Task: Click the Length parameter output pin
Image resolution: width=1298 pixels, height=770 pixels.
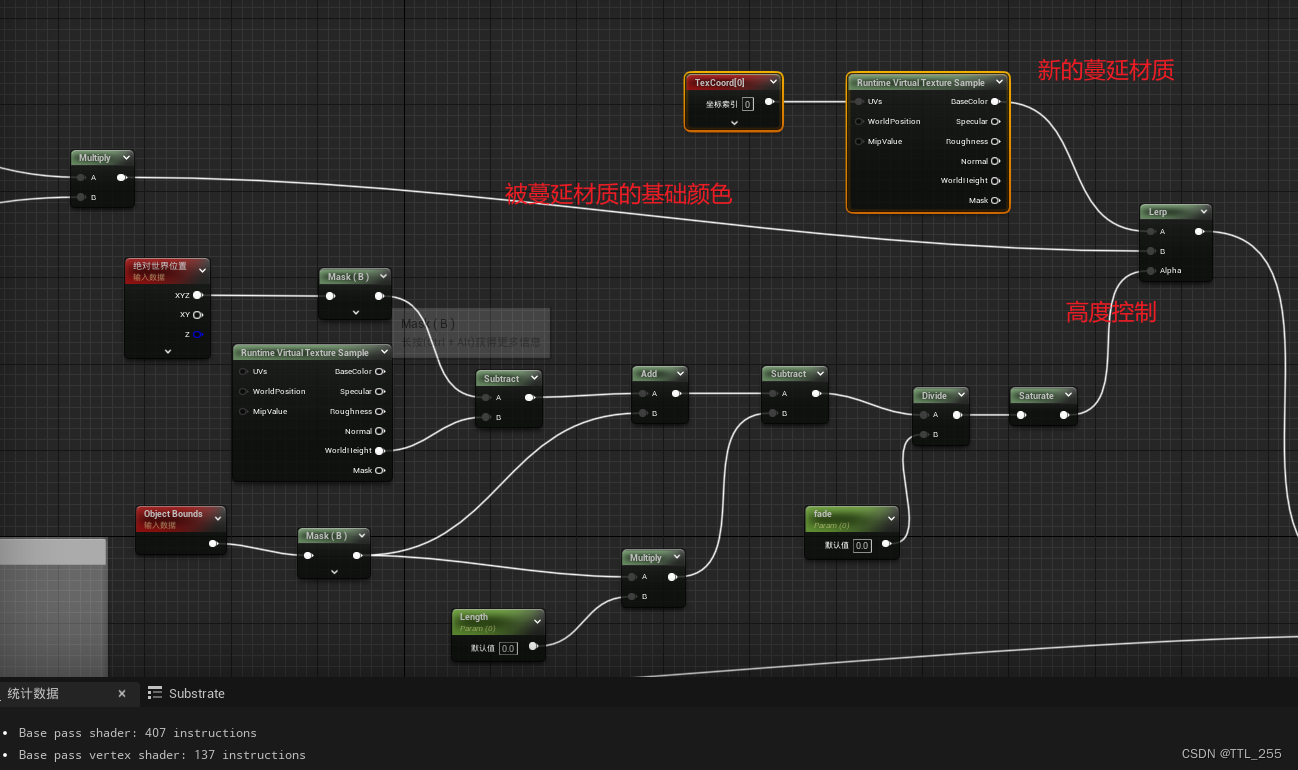Action: [533, 647]
